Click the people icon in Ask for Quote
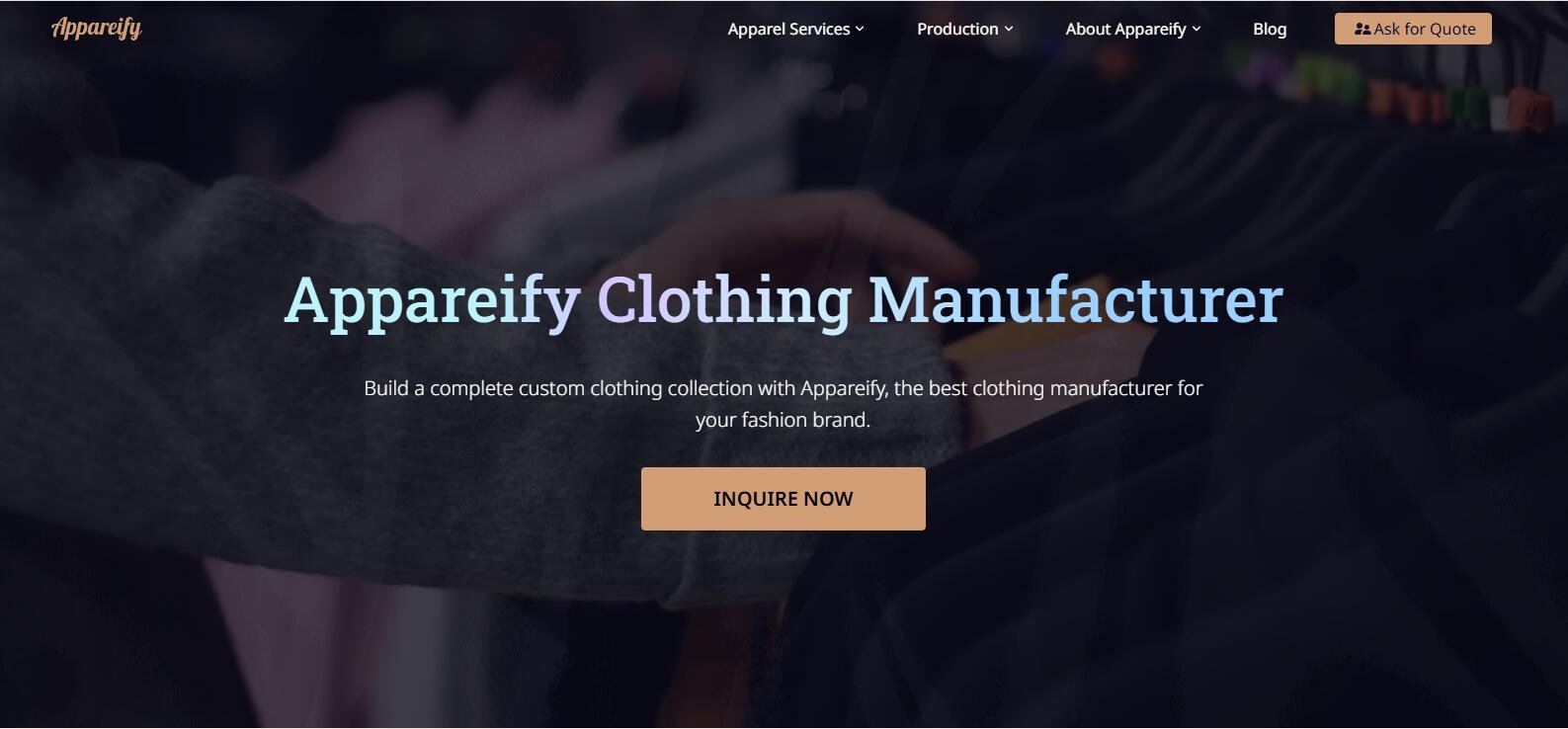1568x729 pixels. [1362, 30]
